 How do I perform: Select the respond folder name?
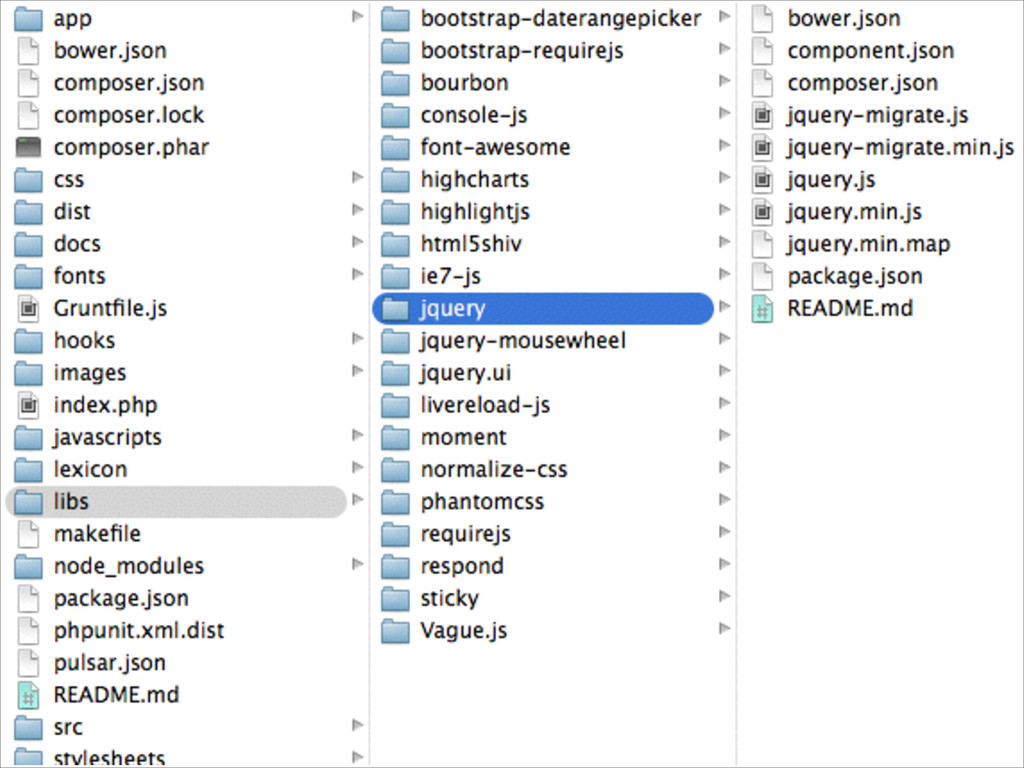pyautogui.click(x=462, y=567)
